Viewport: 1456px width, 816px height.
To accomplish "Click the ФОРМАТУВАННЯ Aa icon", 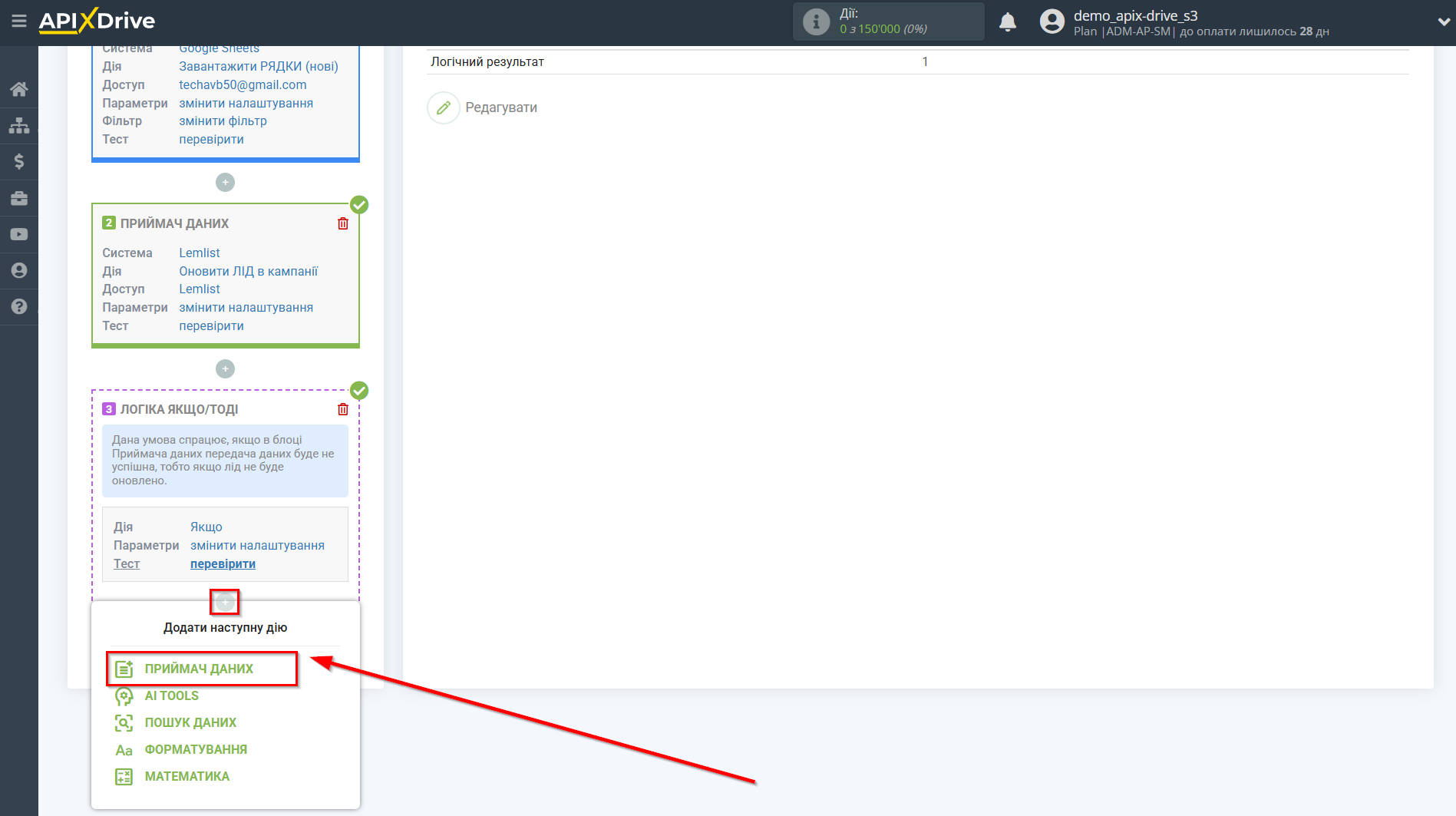I will 124,750.
